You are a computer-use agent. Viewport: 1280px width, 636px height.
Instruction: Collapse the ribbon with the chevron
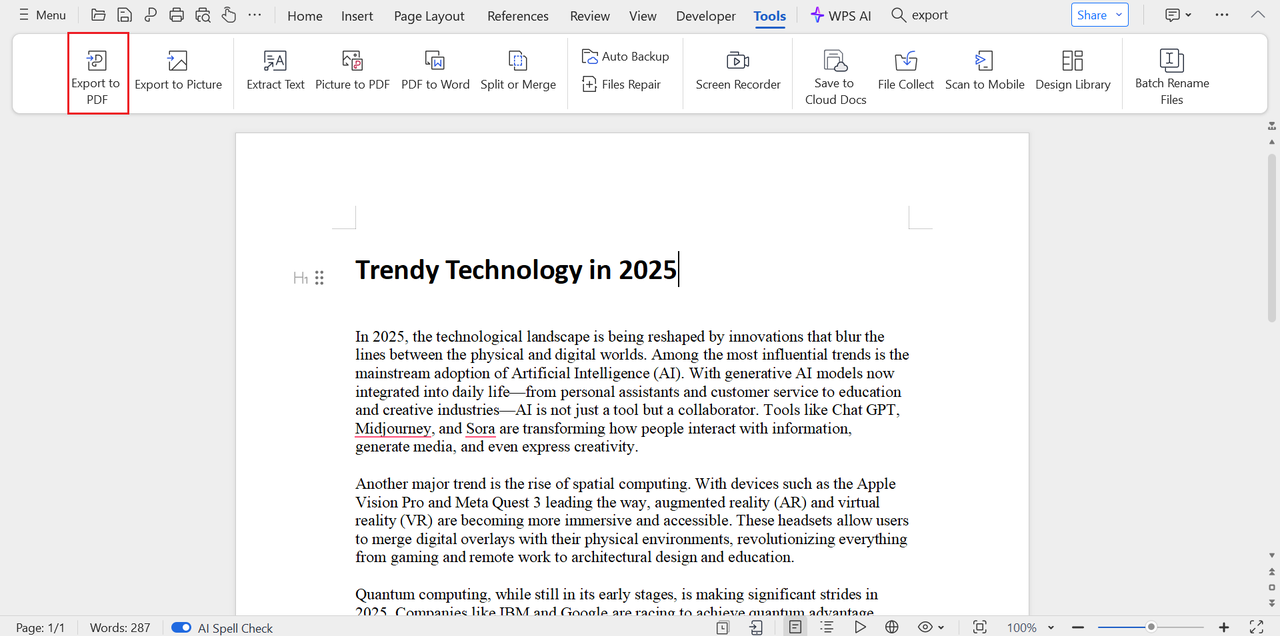[x=1256, y=15]
